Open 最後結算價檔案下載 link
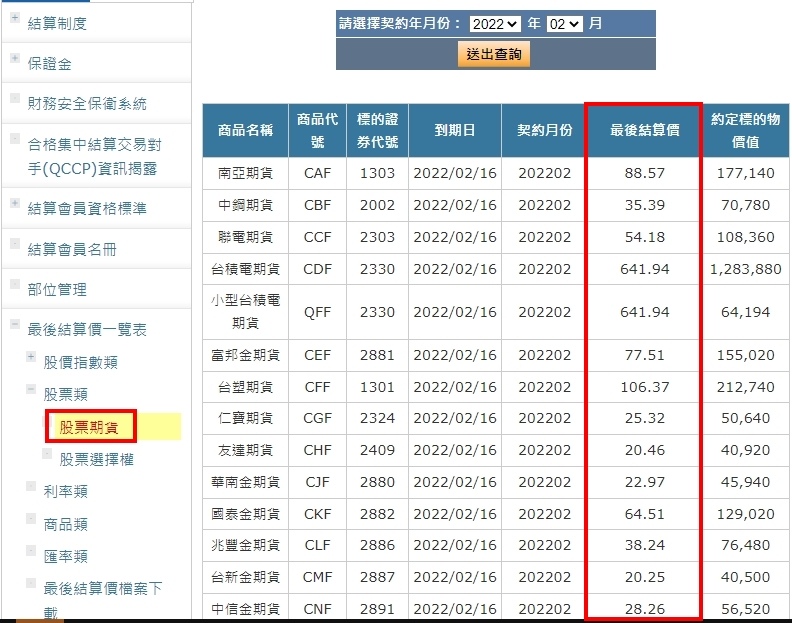 click(x=103, y=600)
